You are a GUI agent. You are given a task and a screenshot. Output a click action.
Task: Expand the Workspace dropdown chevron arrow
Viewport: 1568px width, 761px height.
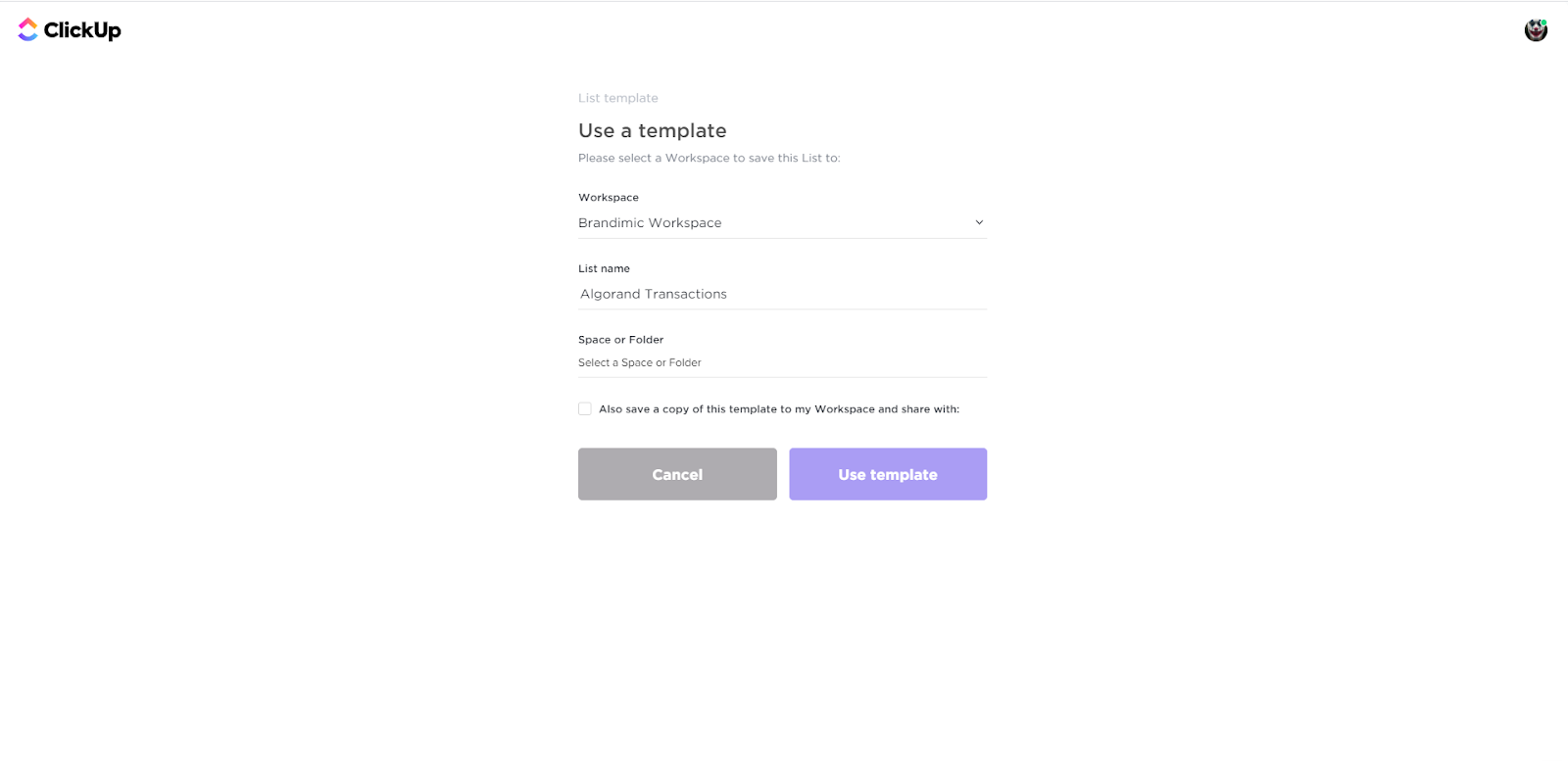(978, 222)
